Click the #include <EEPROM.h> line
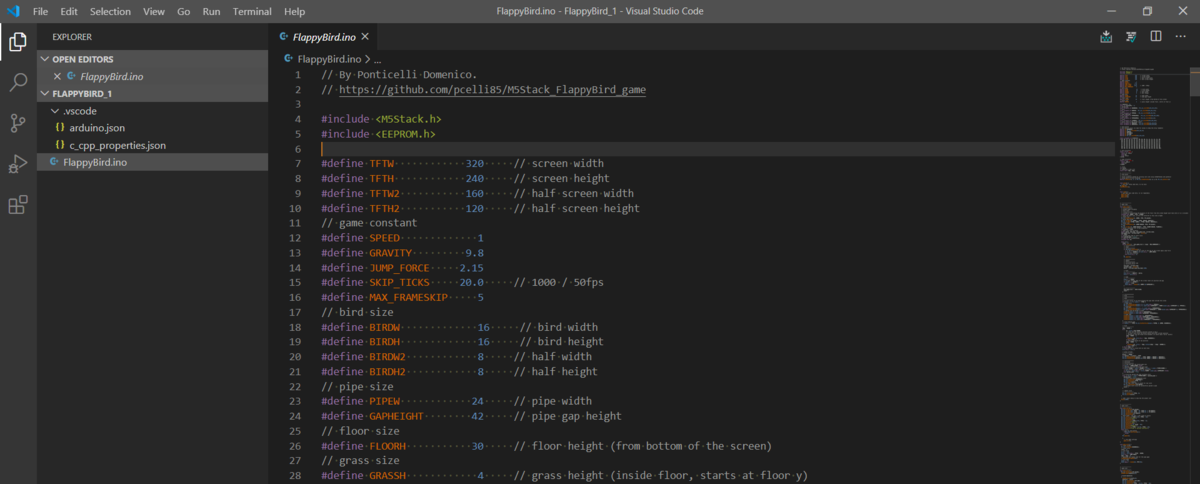The width and height of the screenshot is (1200, 484). 378,134
